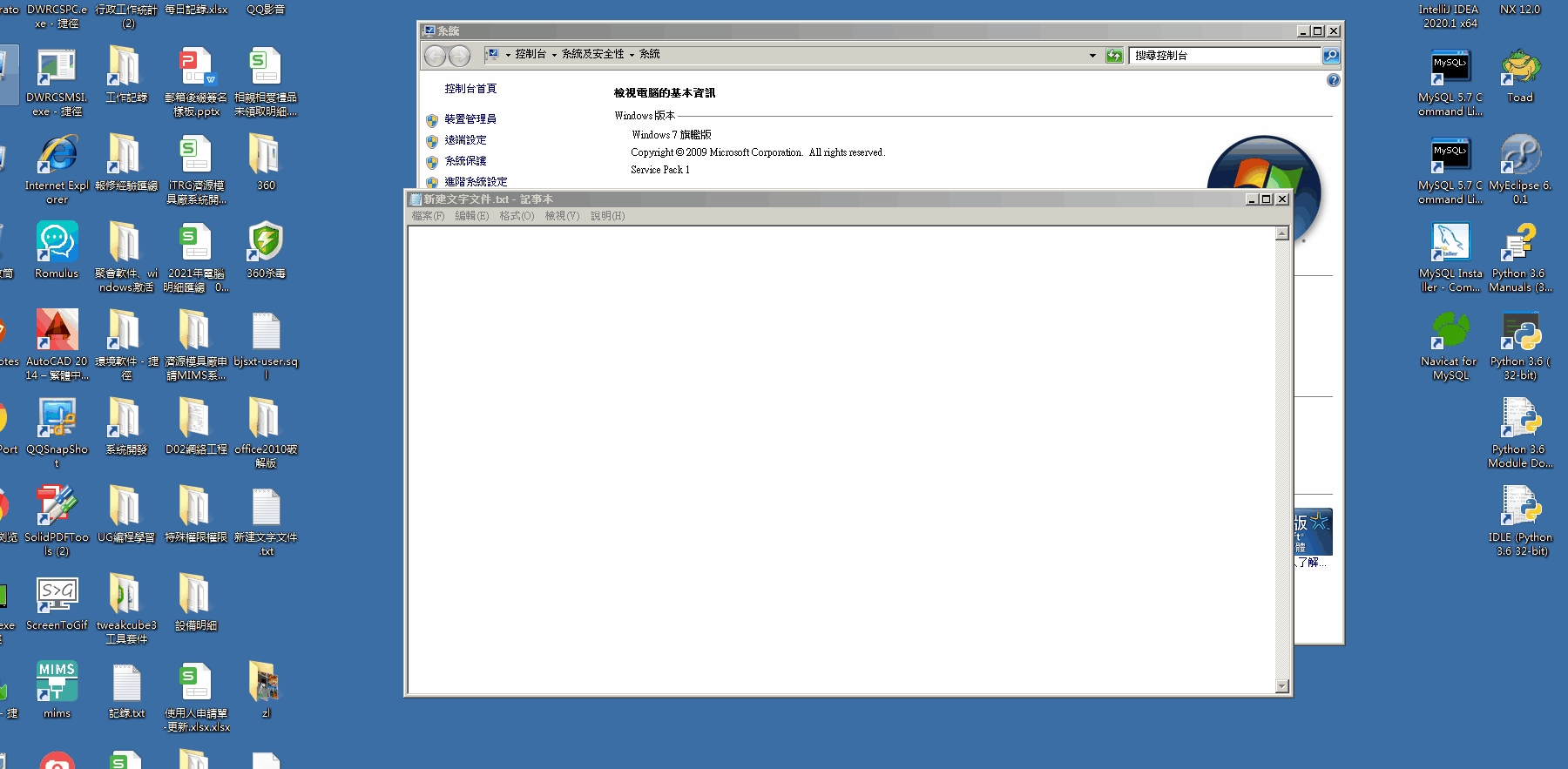Screen dimensions: 1568x769
Task: Open 裝置管理員 in System window
Action: click(x=470, y=119)
